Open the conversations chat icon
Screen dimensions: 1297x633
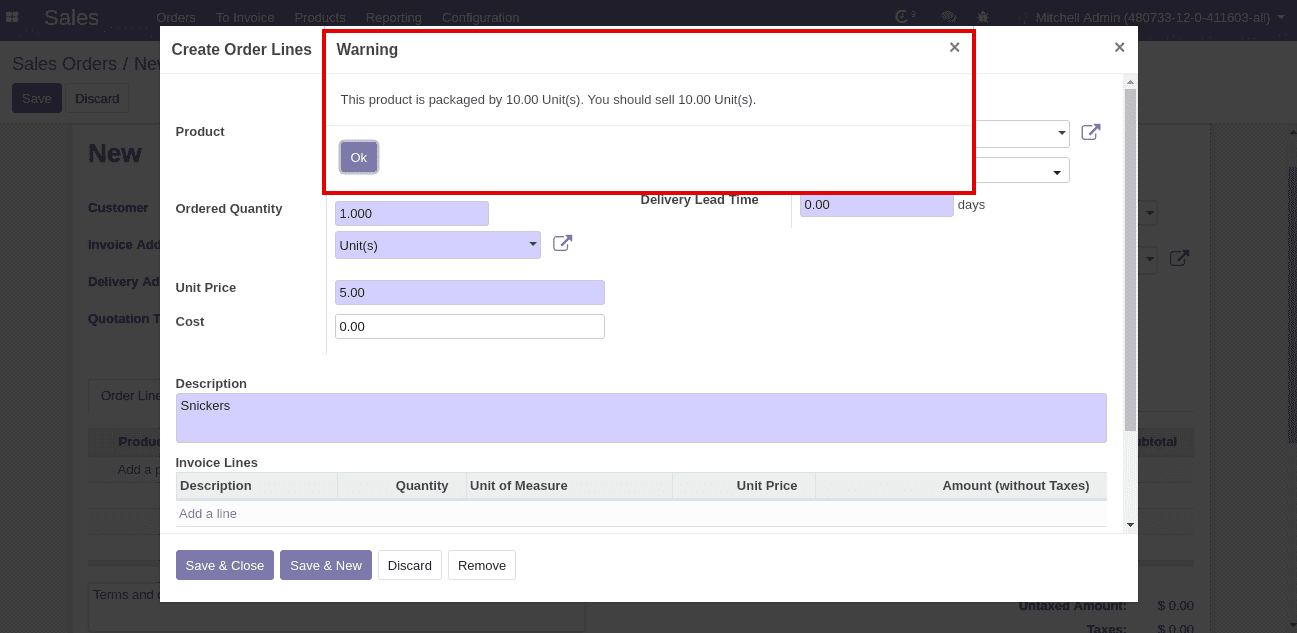(x=949, y=17)
